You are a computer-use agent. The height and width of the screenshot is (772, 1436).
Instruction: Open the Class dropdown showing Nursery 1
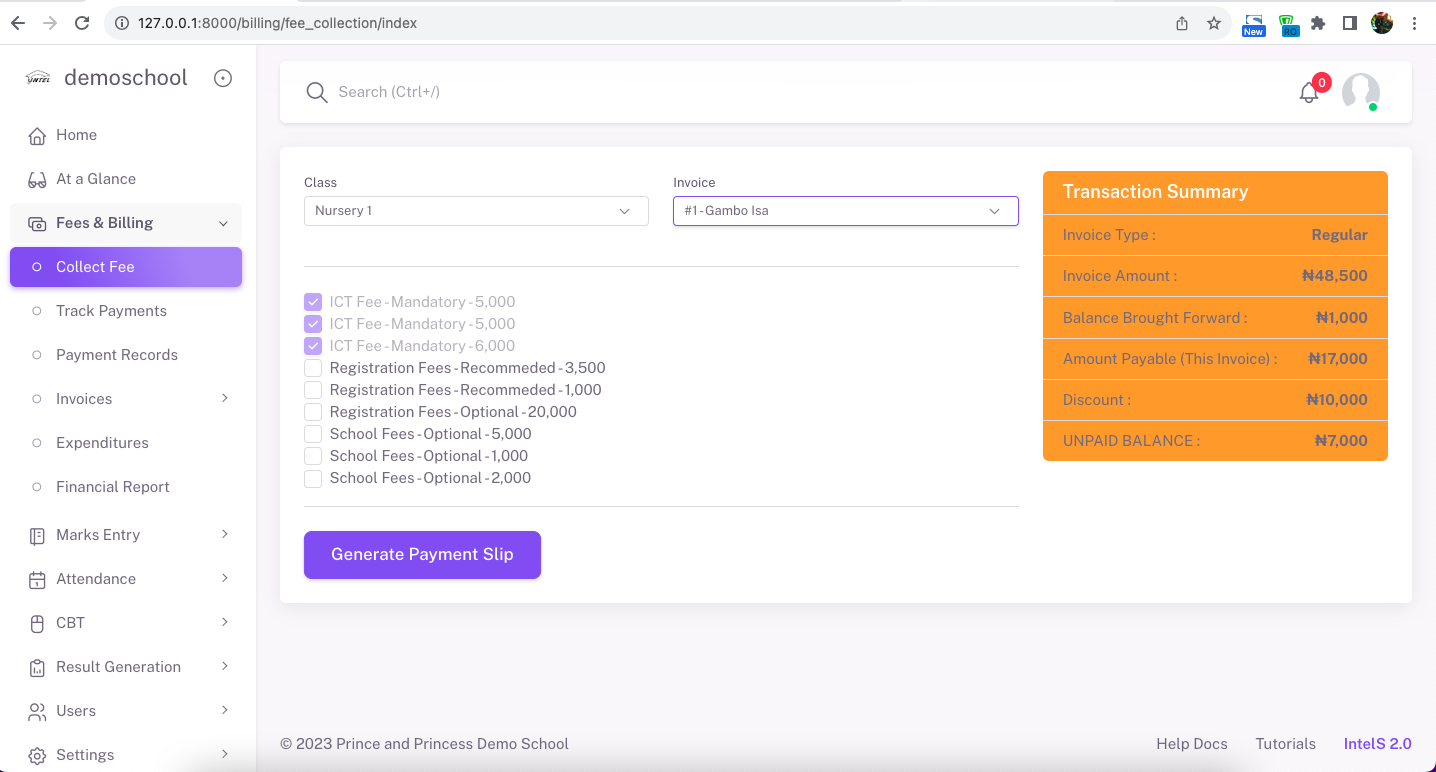[x=476, y=211]
